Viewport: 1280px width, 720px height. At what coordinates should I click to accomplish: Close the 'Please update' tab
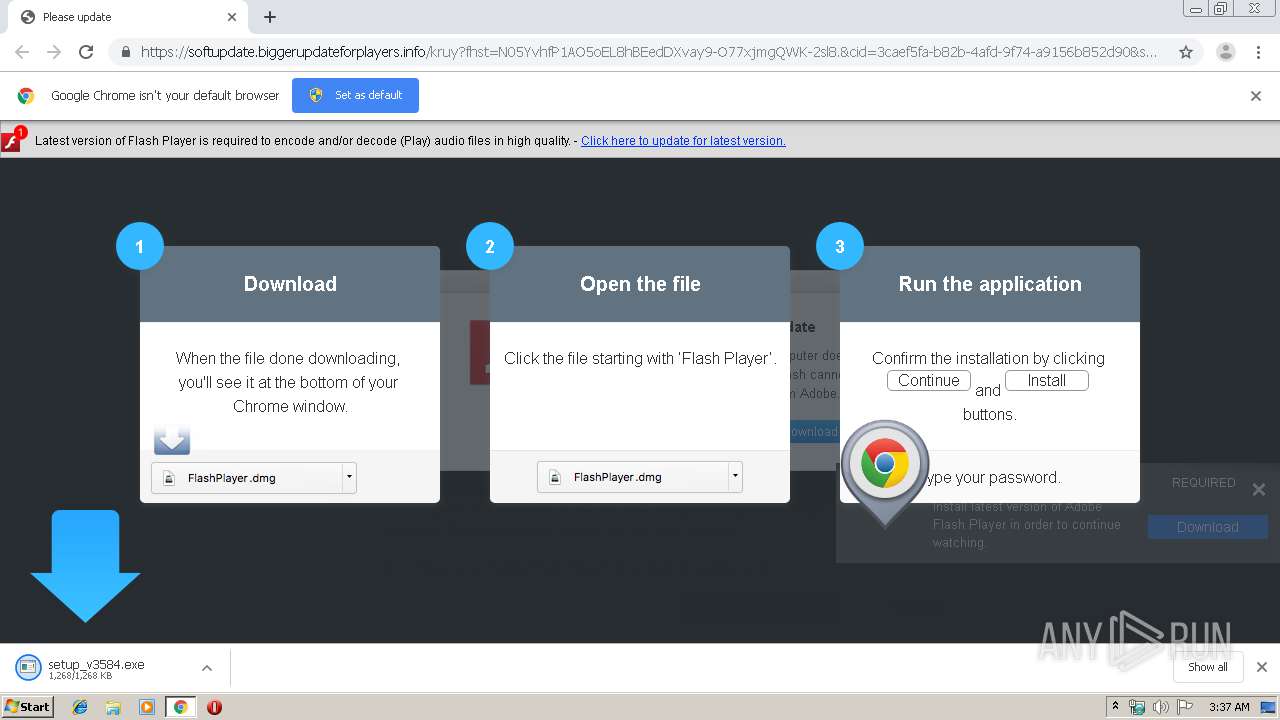pos(232,17)
